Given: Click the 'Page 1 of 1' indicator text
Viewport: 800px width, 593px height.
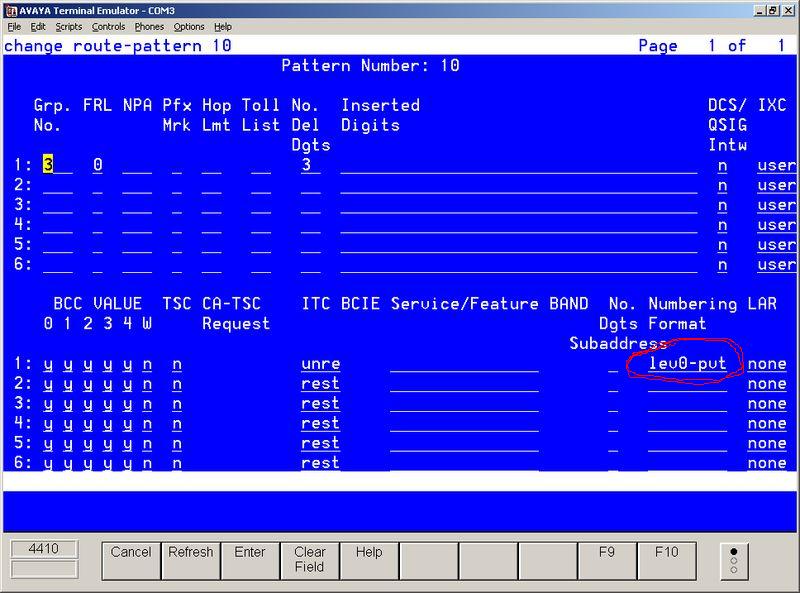Looking at the screenshot, I should point(712,46).
